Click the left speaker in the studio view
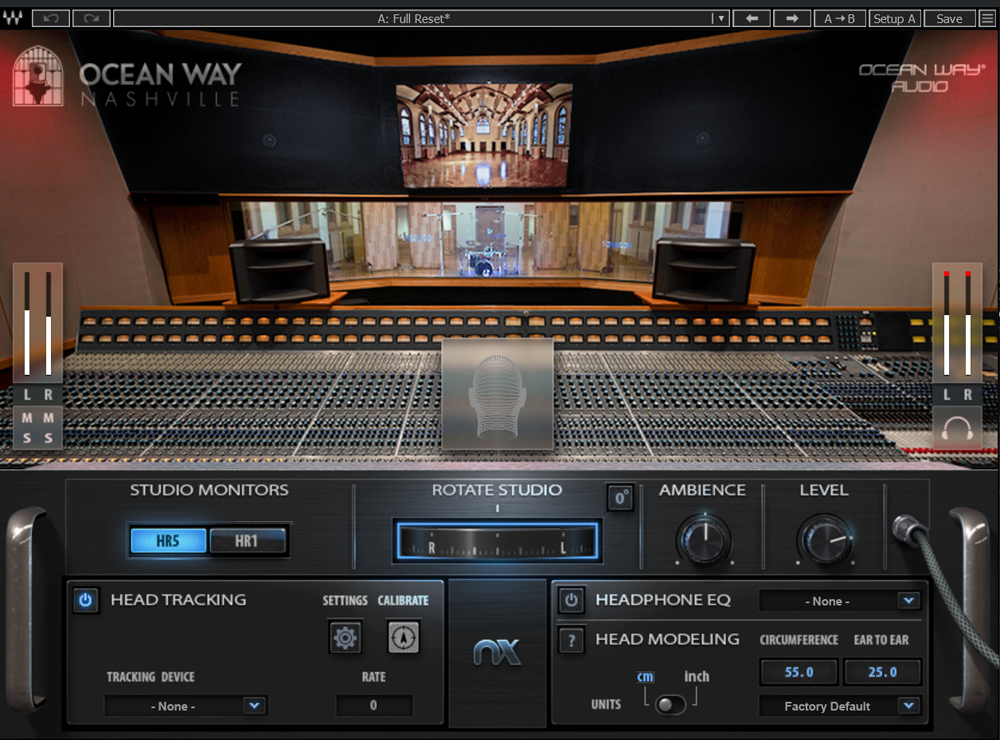Image resolution: width=1000 pixels, height=740 pixels. [x=279, y=270]
